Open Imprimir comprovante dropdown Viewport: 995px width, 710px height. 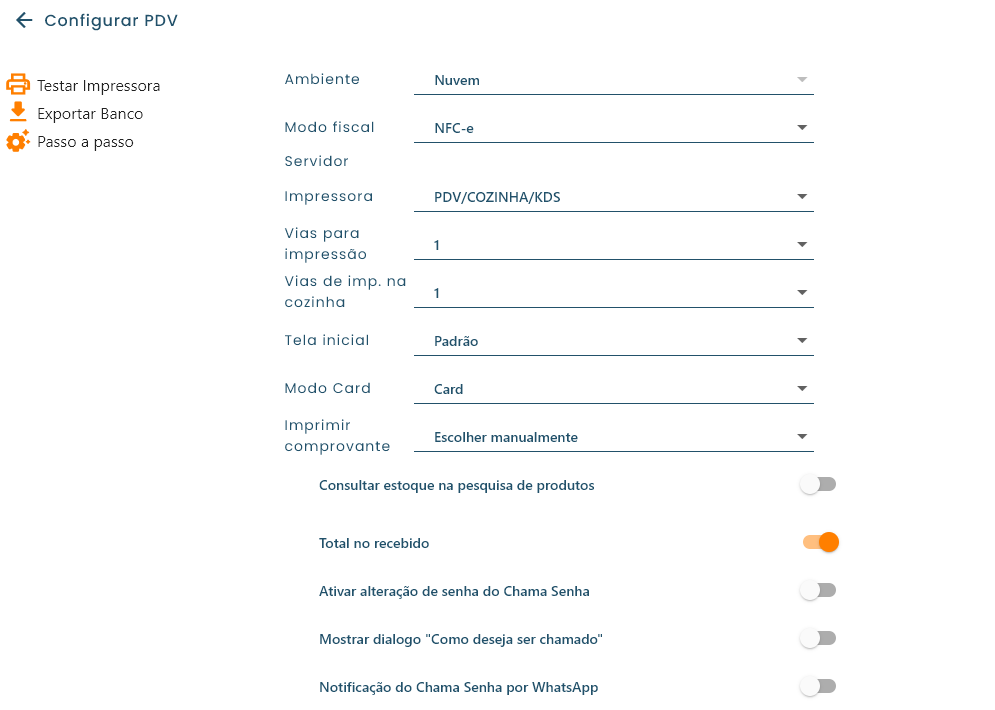(x=613, y=437)
